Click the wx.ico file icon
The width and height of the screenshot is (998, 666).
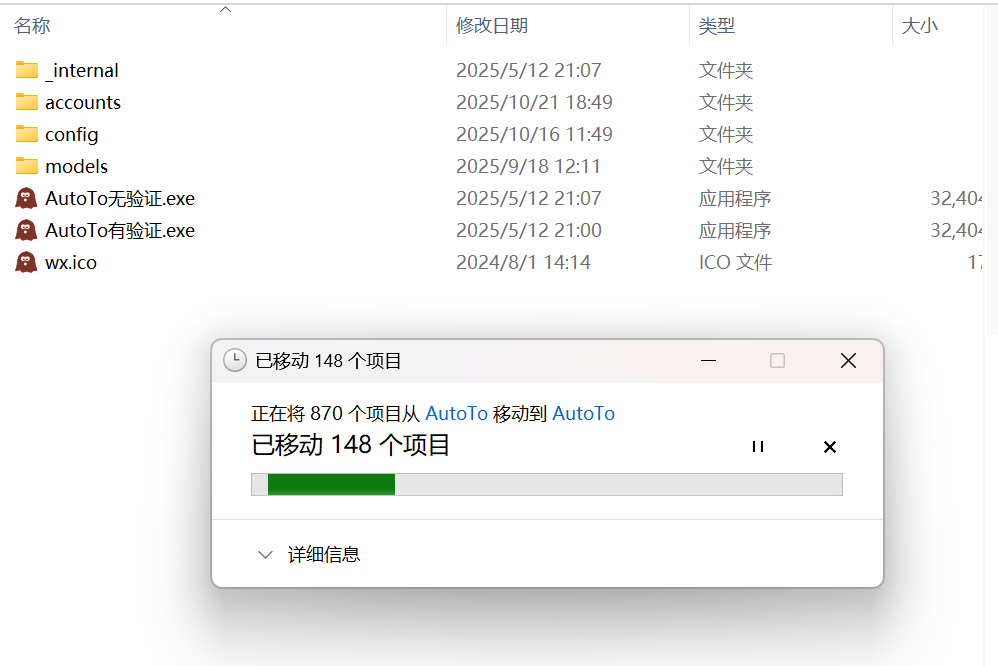(27, 262)
